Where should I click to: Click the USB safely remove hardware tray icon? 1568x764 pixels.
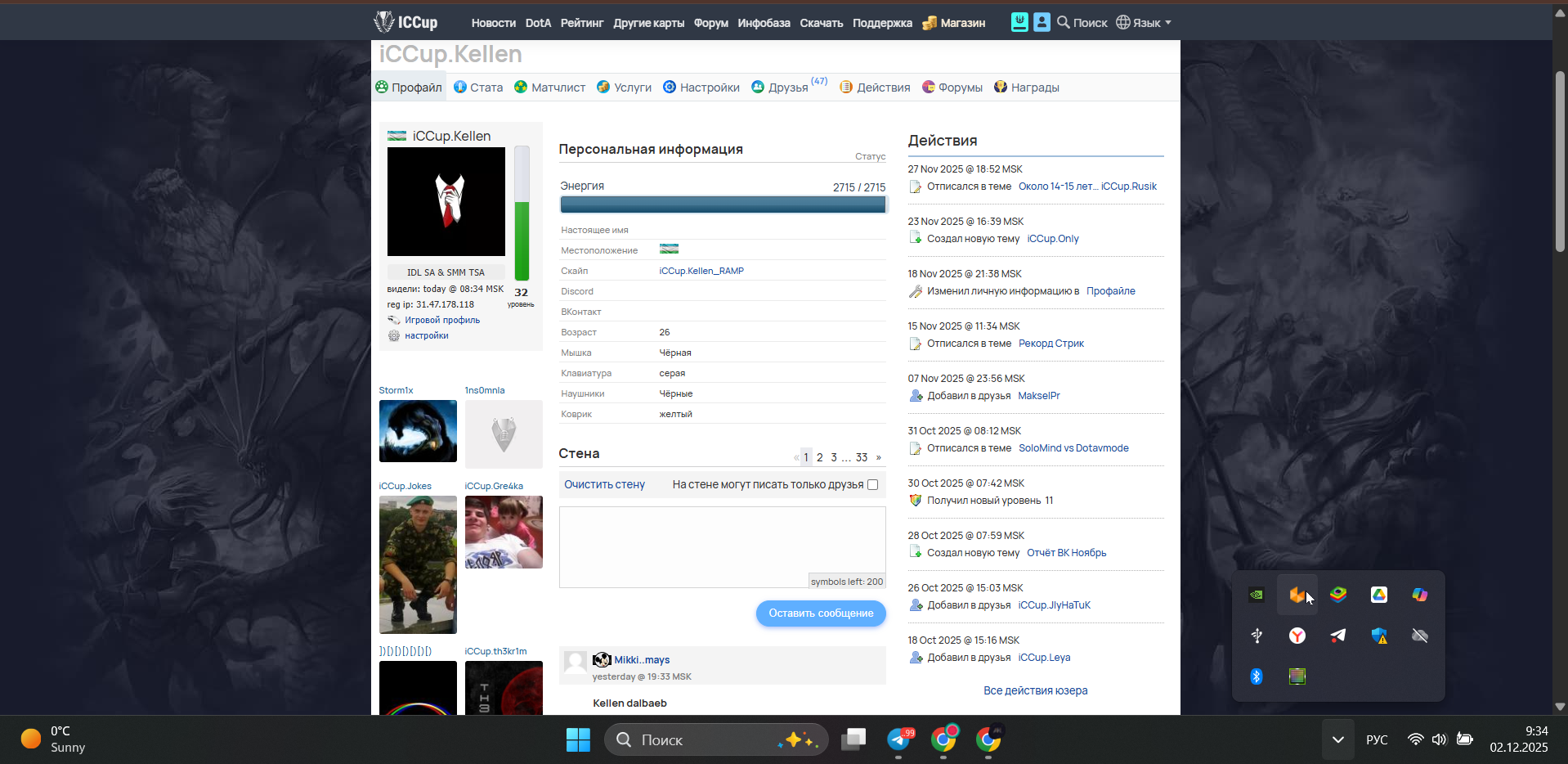point(1257,636)
